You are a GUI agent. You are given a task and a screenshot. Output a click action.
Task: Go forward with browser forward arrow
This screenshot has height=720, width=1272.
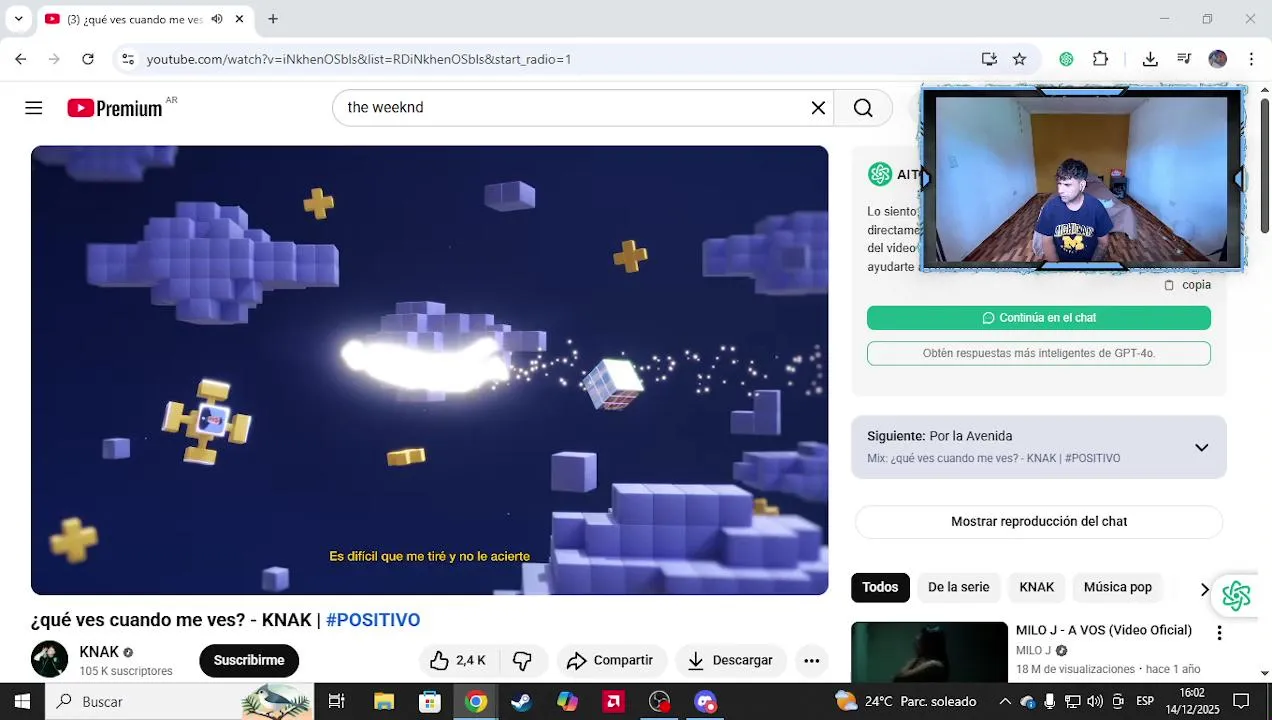click(54, 59)
